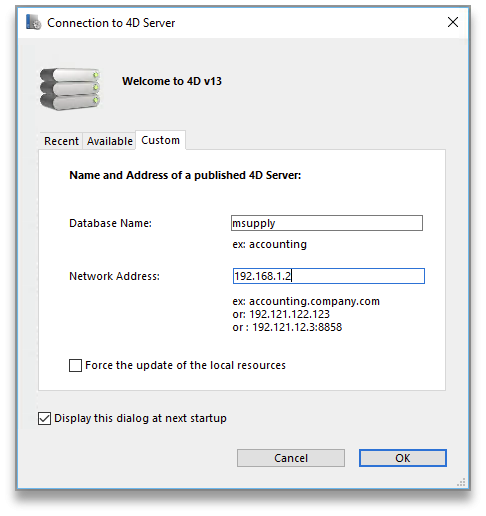Open the Available servers tab
The height and width of the screenshot is (516, 486).
(110, 141)
